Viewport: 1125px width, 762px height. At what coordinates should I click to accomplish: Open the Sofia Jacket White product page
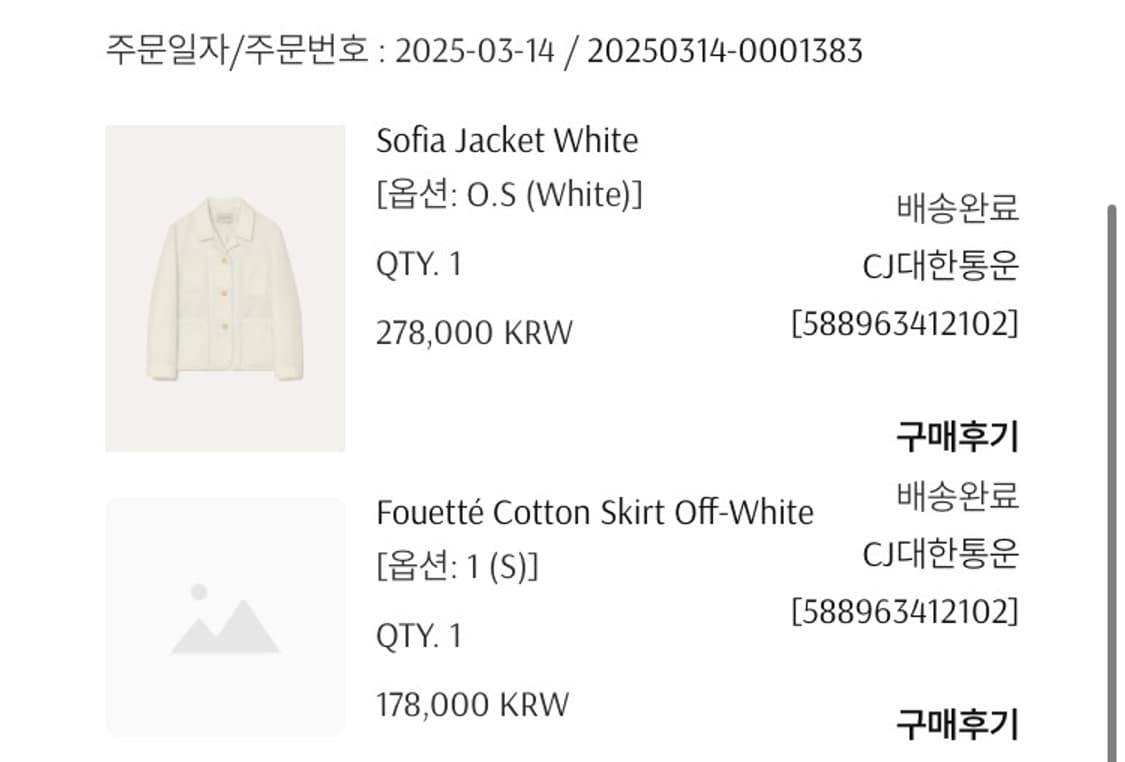coord(506,140)
